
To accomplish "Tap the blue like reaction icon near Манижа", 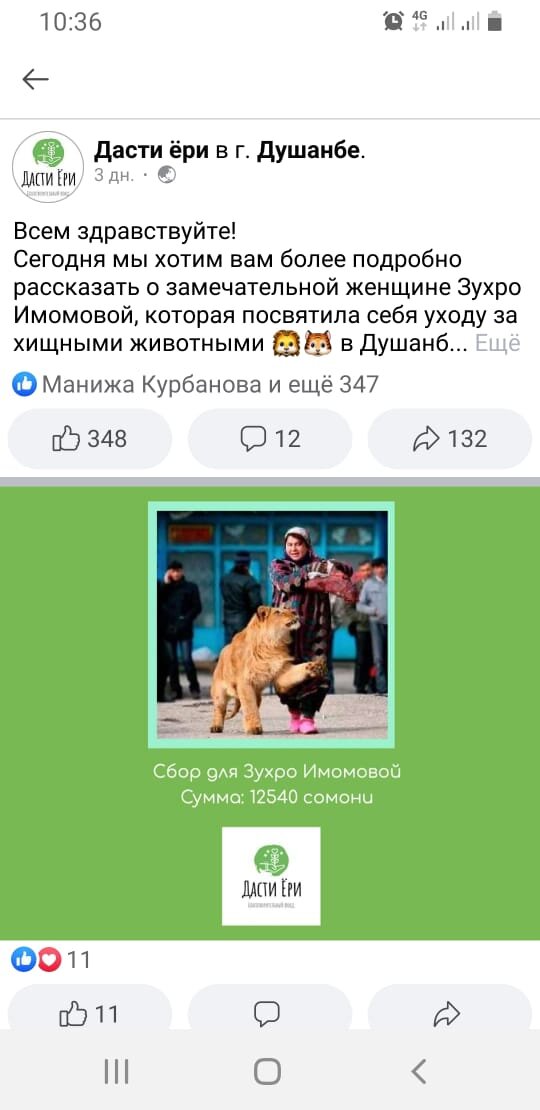I will [x=25, y=385].
